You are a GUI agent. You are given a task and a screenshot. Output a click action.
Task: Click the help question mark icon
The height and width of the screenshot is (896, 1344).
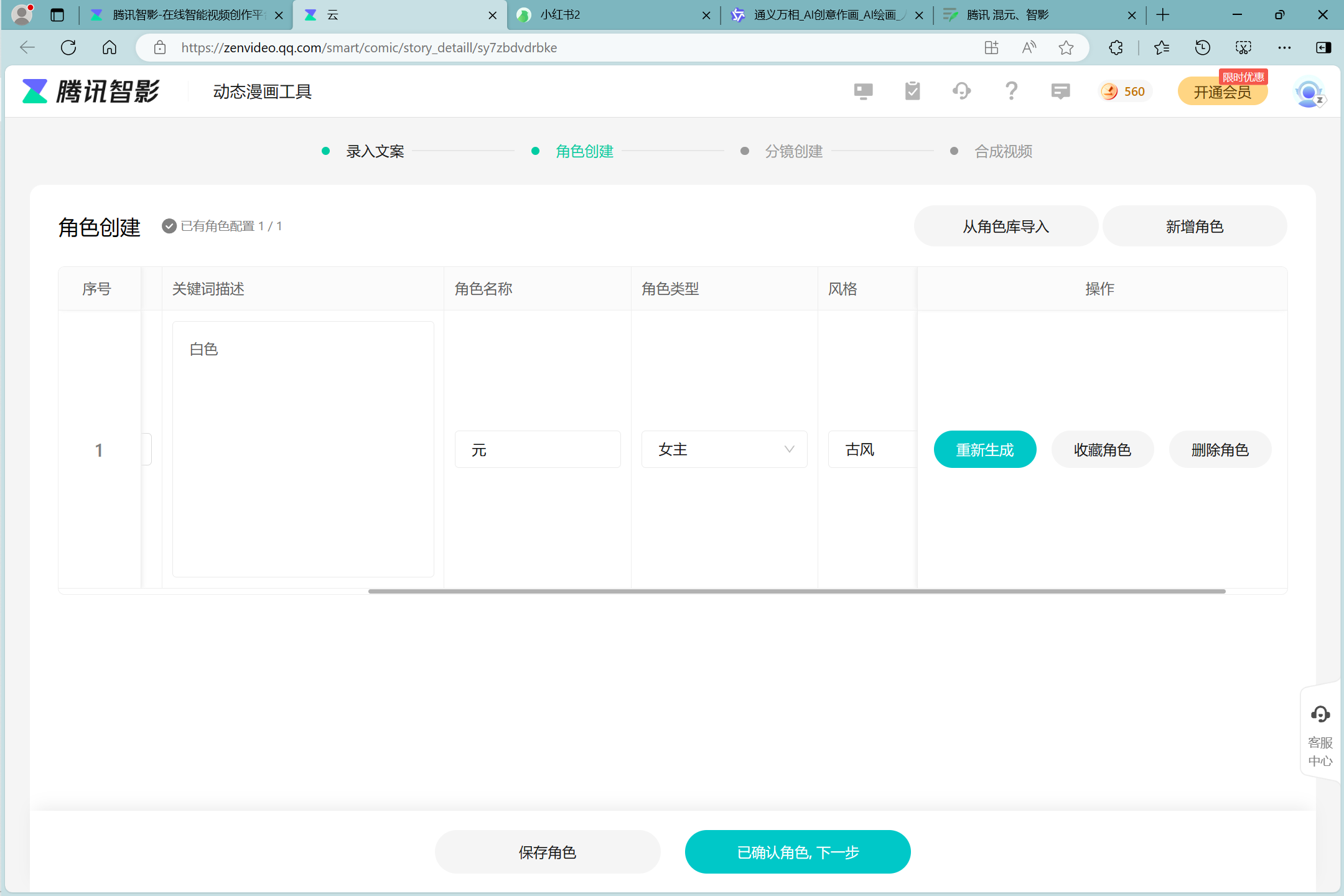pos(1010,91)
